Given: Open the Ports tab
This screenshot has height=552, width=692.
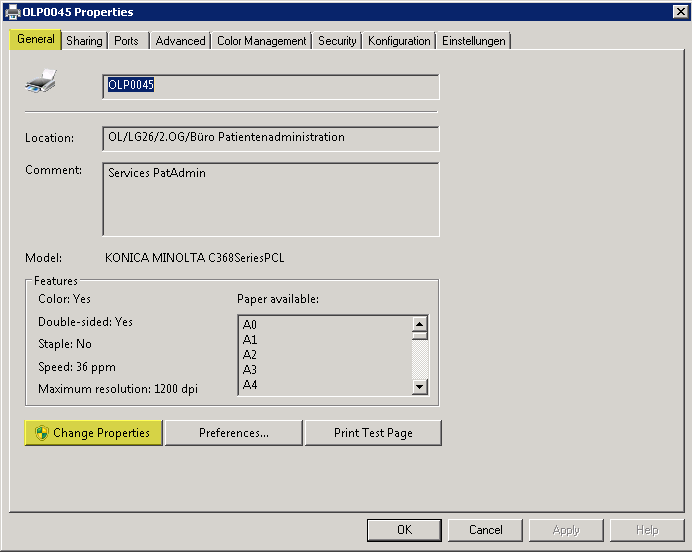Looking at the screenshot, I should (126, 41).
